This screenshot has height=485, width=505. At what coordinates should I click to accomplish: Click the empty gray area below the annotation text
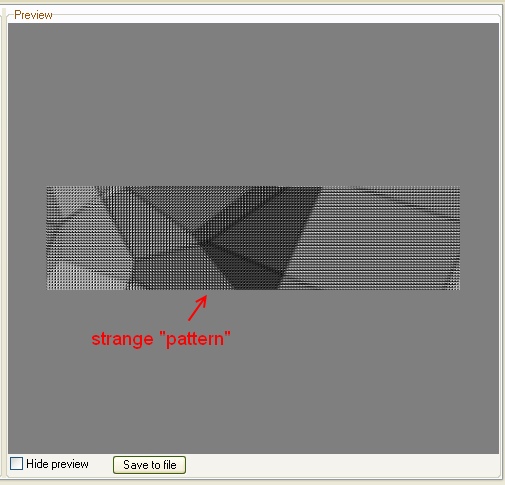tap(253, 400)
